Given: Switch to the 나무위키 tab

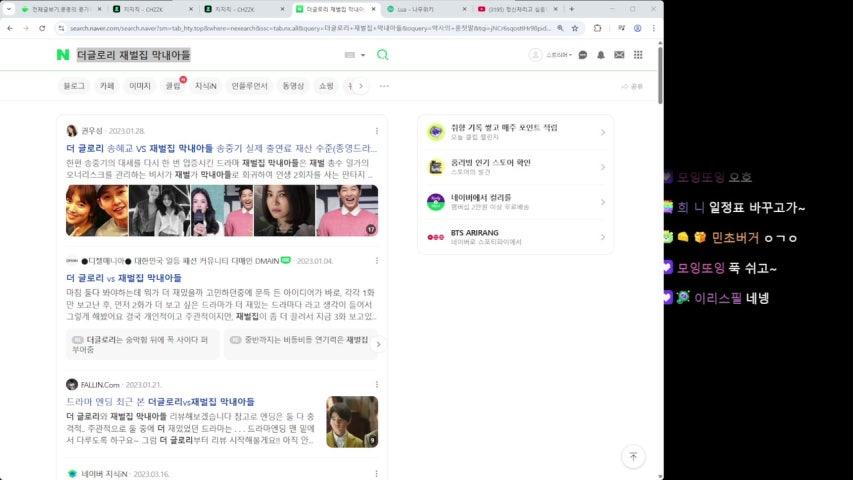Looking at the screenshot, I should [427, 9].
